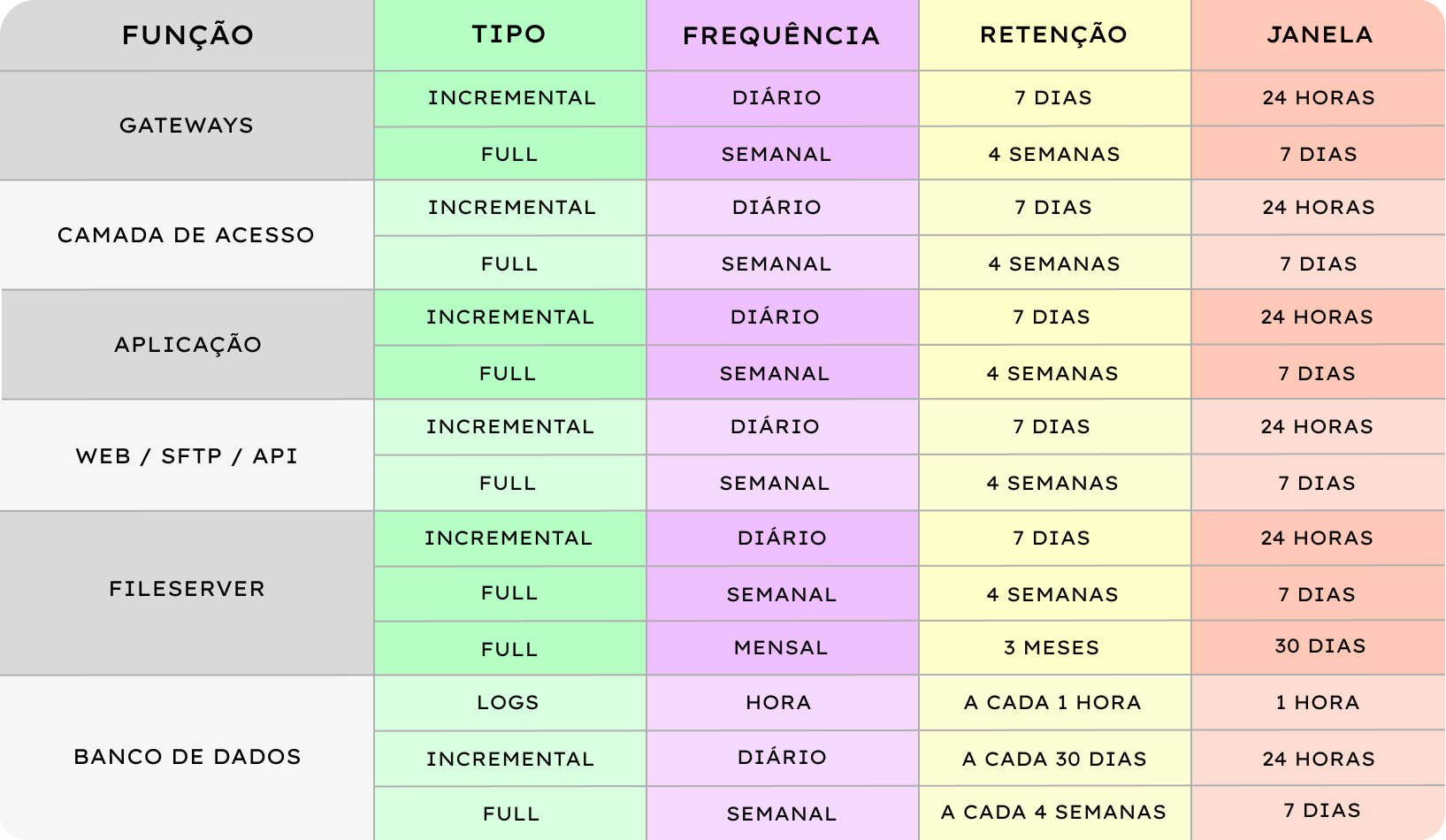Select the A CADA 4 SEMANAS cell
Viewport: 1446px width, 840px height.
tap(1053, 813)
